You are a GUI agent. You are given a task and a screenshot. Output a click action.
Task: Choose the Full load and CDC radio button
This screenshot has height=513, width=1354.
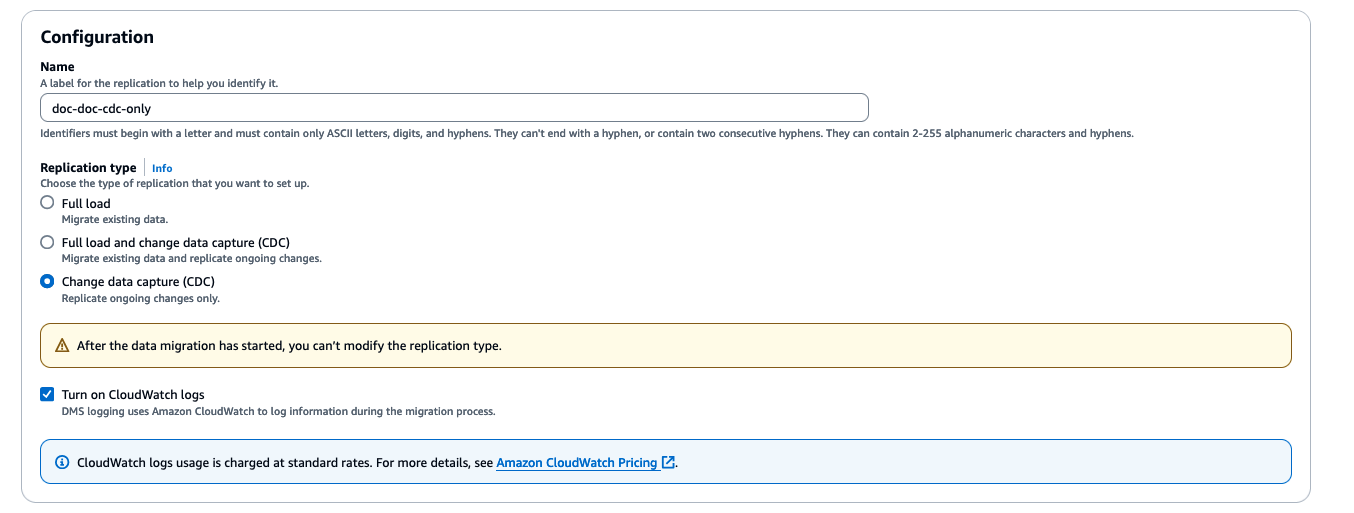tap(47, 242)
